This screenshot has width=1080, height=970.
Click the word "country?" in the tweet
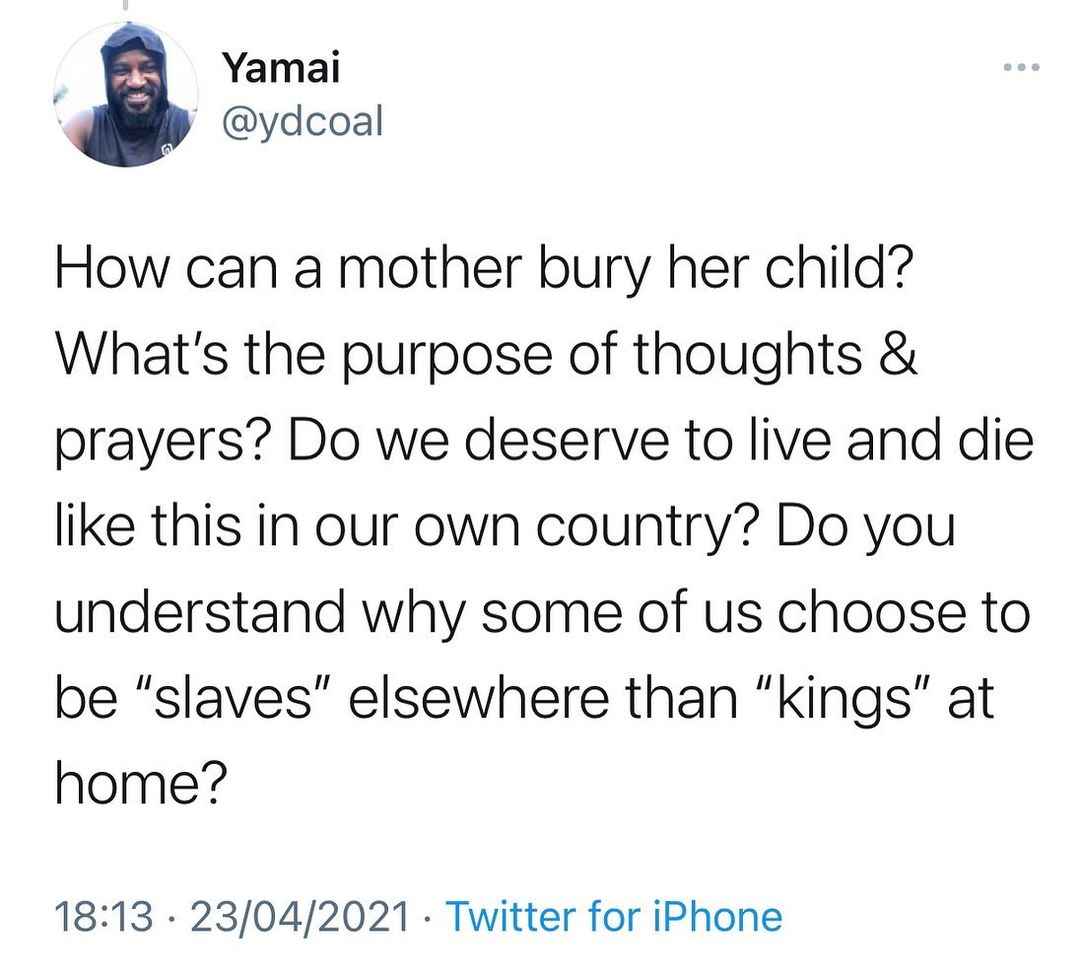648,528
